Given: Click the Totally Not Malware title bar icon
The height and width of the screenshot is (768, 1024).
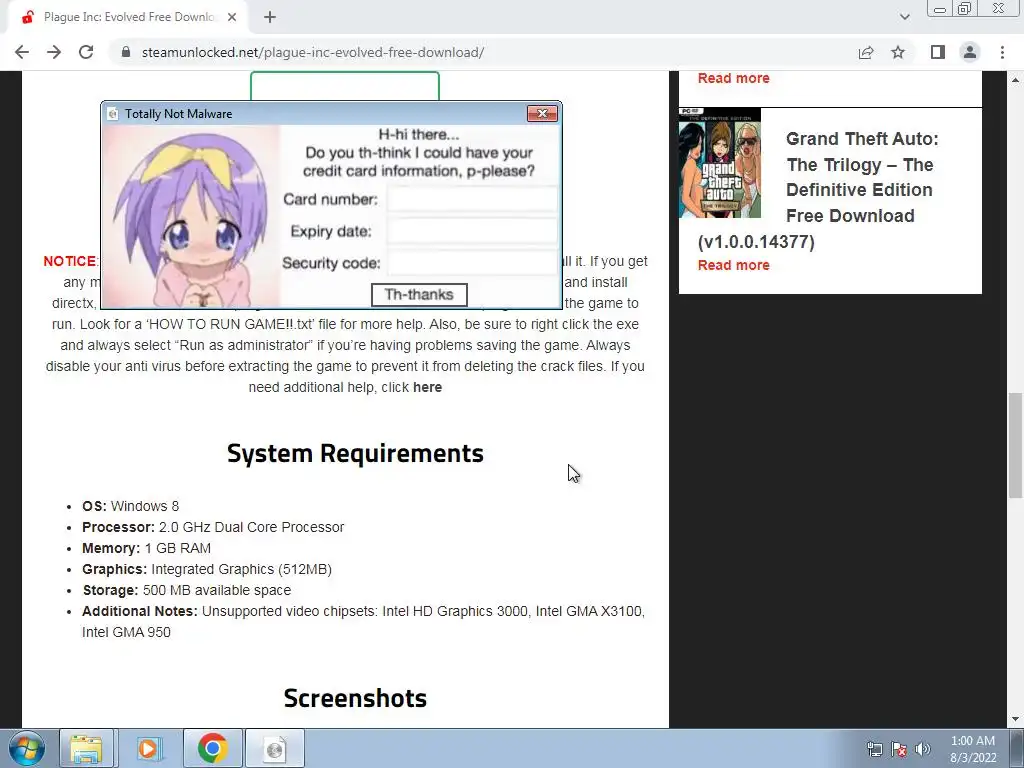Looking at the screenshot, I should pos(112,114).
